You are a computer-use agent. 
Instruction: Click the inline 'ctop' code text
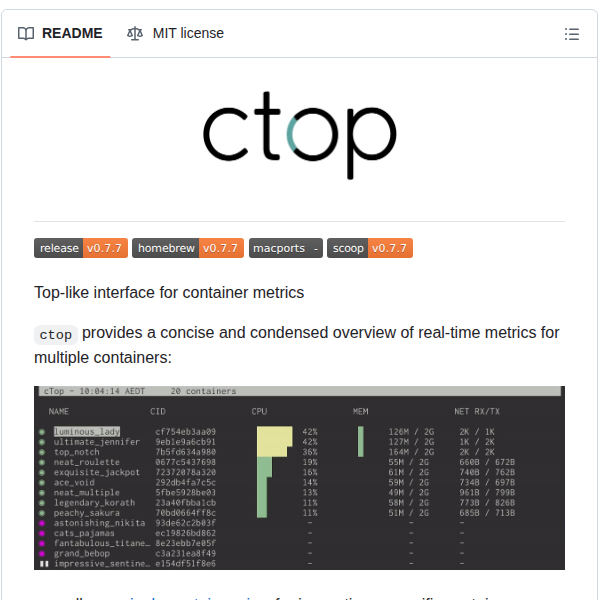point(56,334)
